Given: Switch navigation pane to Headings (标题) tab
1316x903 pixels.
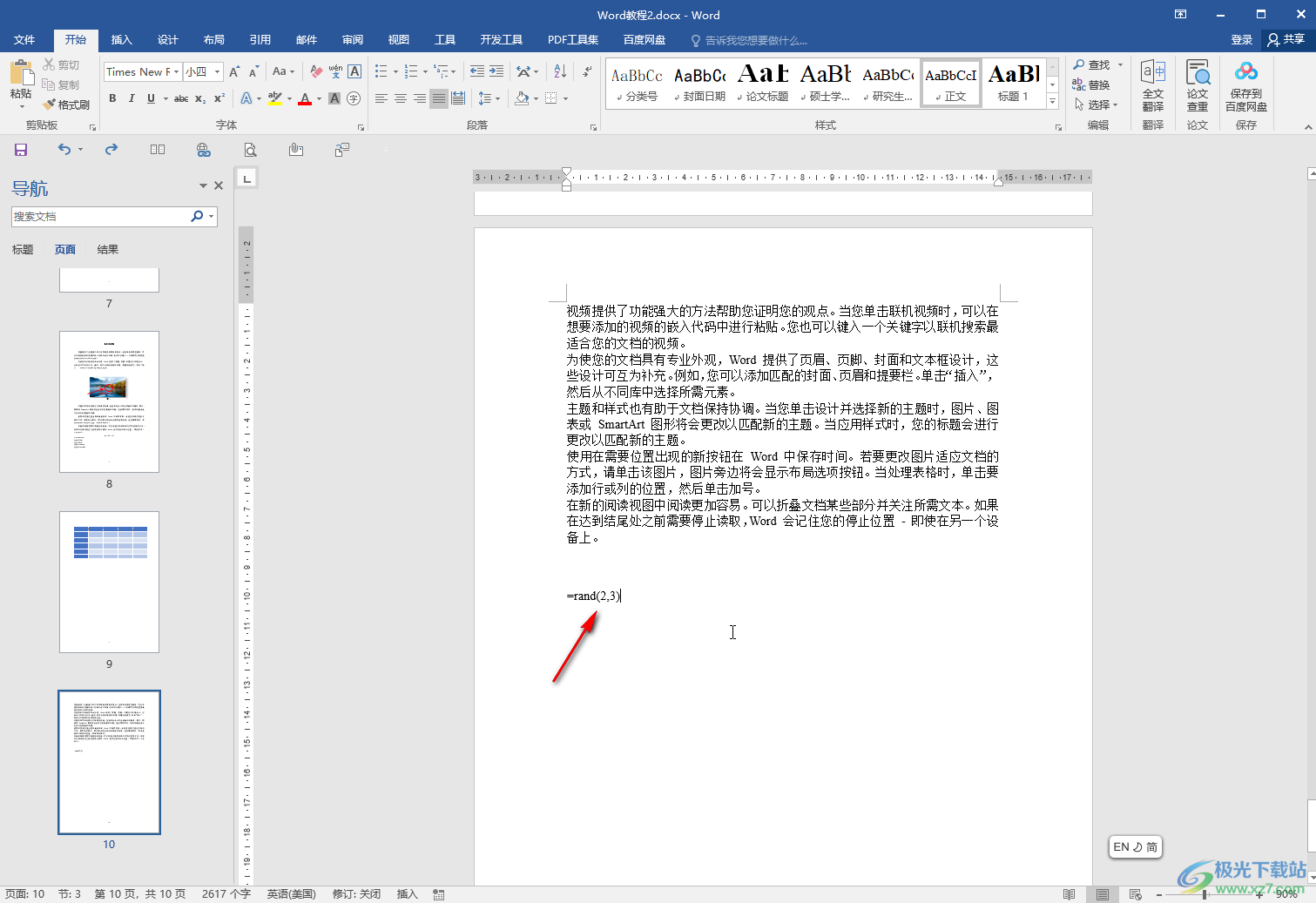Looking at the screenshot, I should click(23, 250).
